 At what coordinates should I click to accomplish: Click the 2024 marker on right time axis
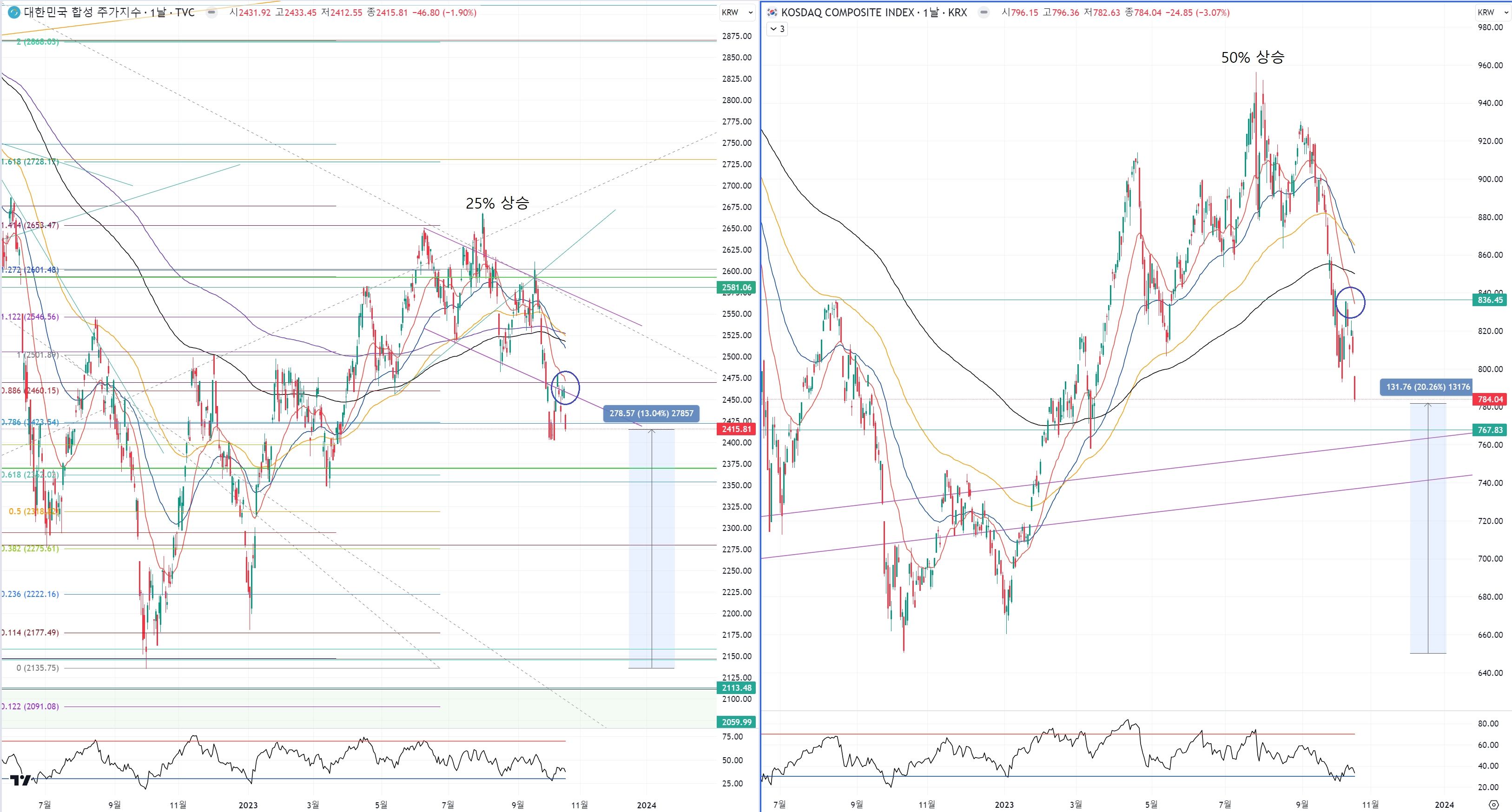[x=1444, y=805]
